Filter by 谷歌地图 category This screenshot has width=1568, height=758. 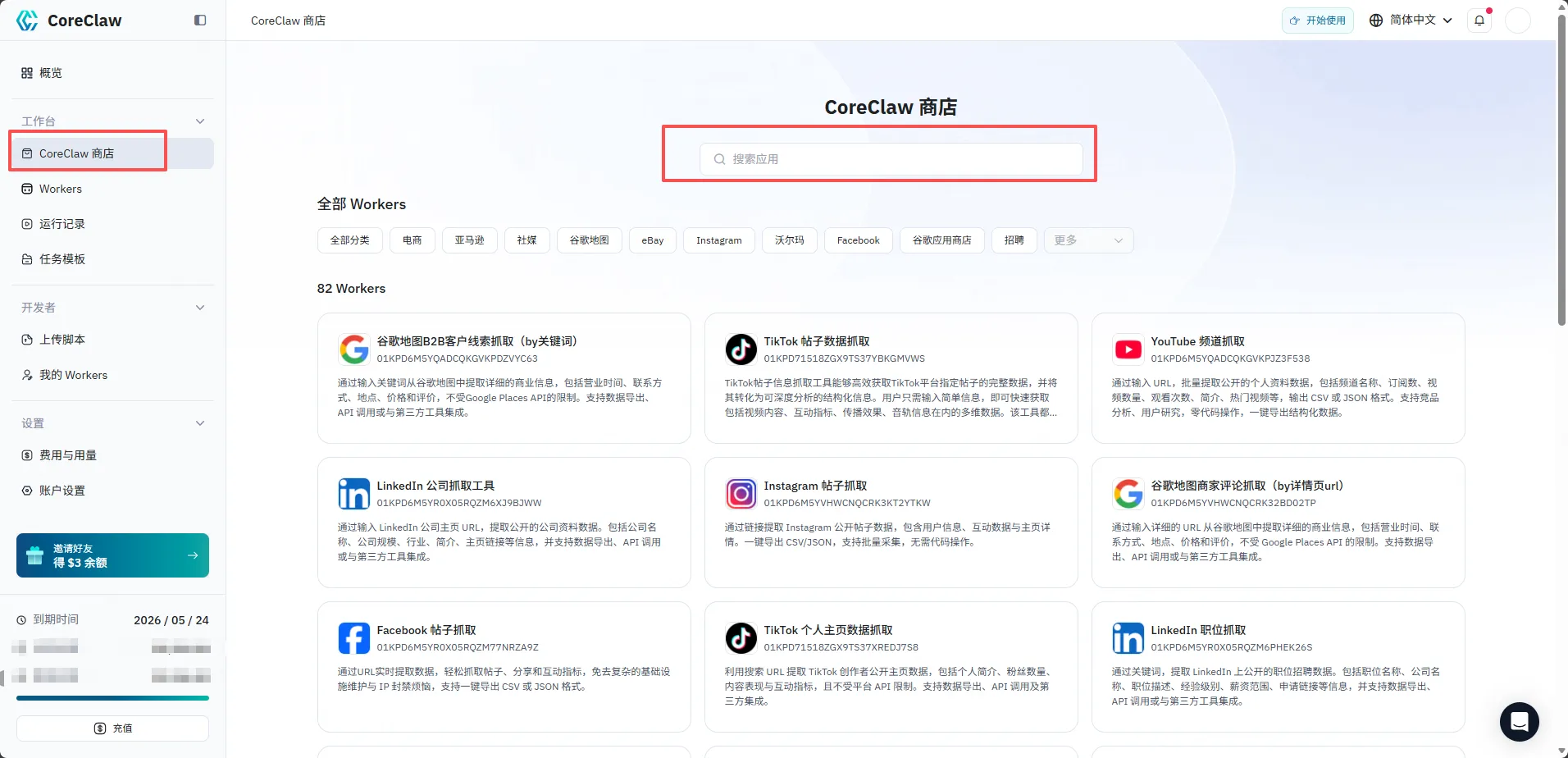[589, 240]
